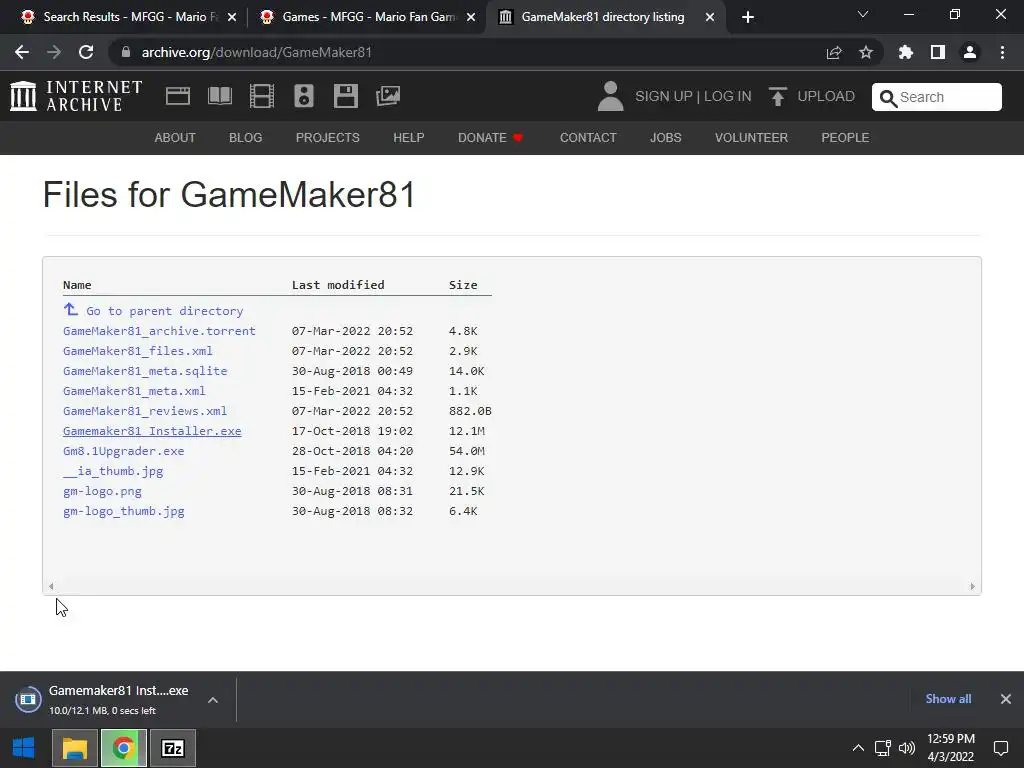Screen dimensions: 1024x768
Task: Open the notification center icon
Action: tap(1001, 748)
